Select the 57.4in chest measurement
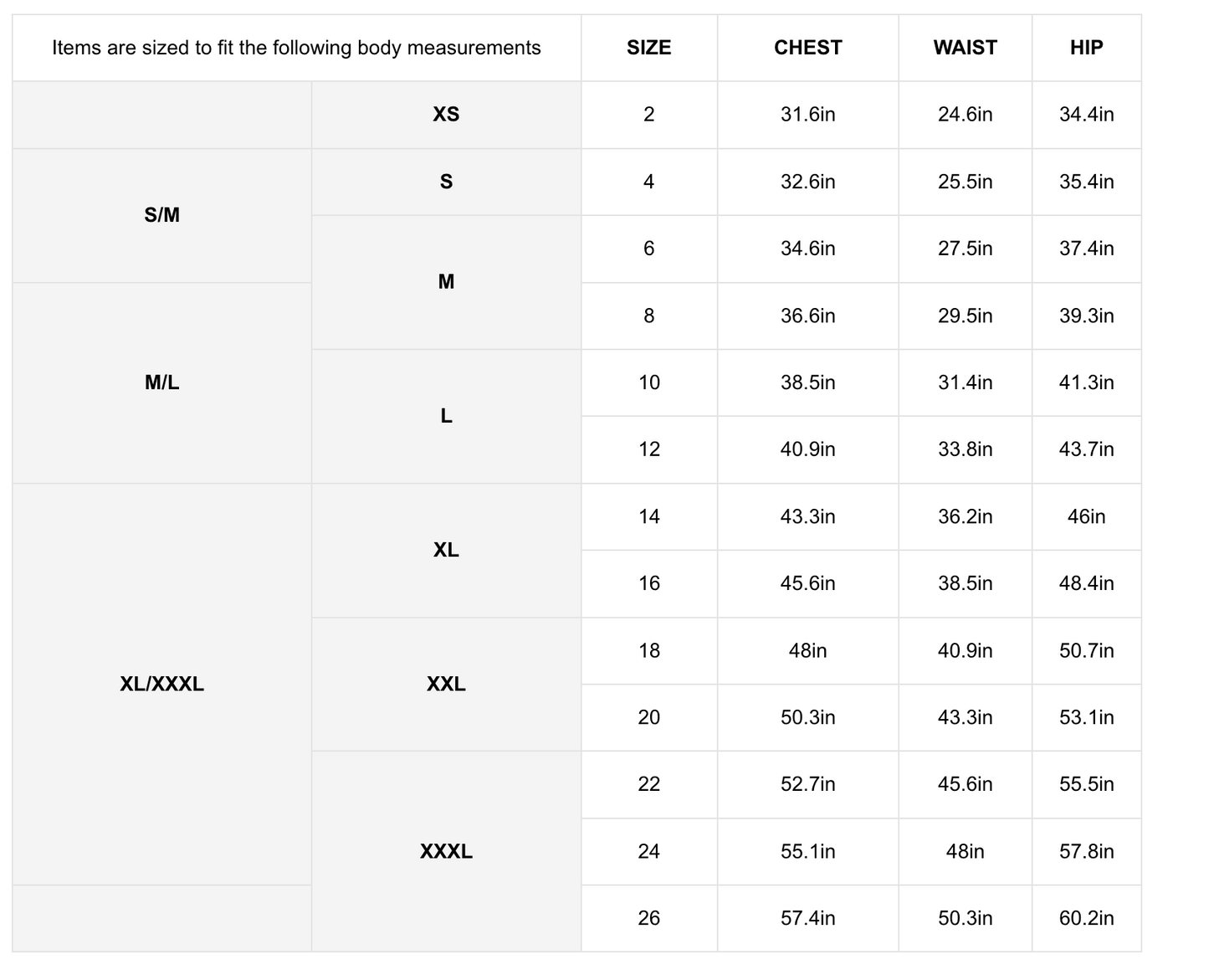 [x=807, y=918]
